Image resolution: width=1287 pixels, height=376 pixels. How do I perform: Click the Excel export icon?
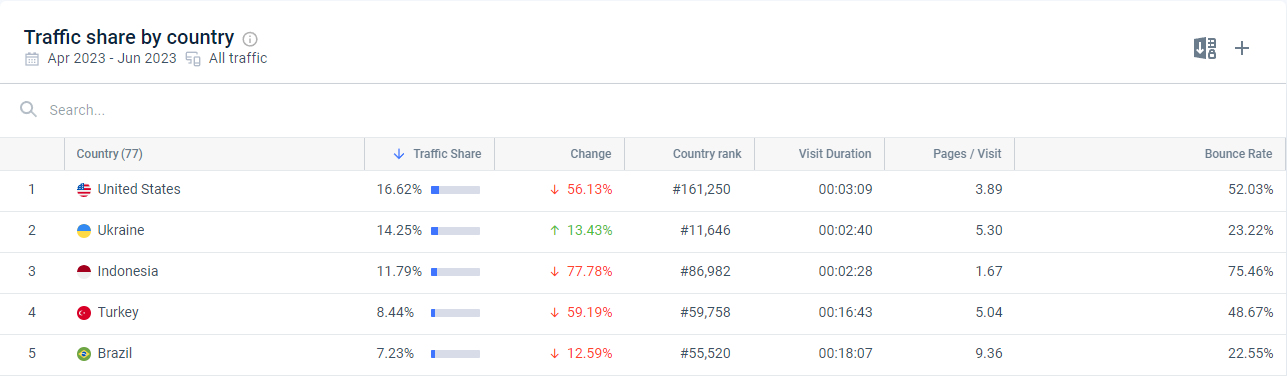[1205, 48]
